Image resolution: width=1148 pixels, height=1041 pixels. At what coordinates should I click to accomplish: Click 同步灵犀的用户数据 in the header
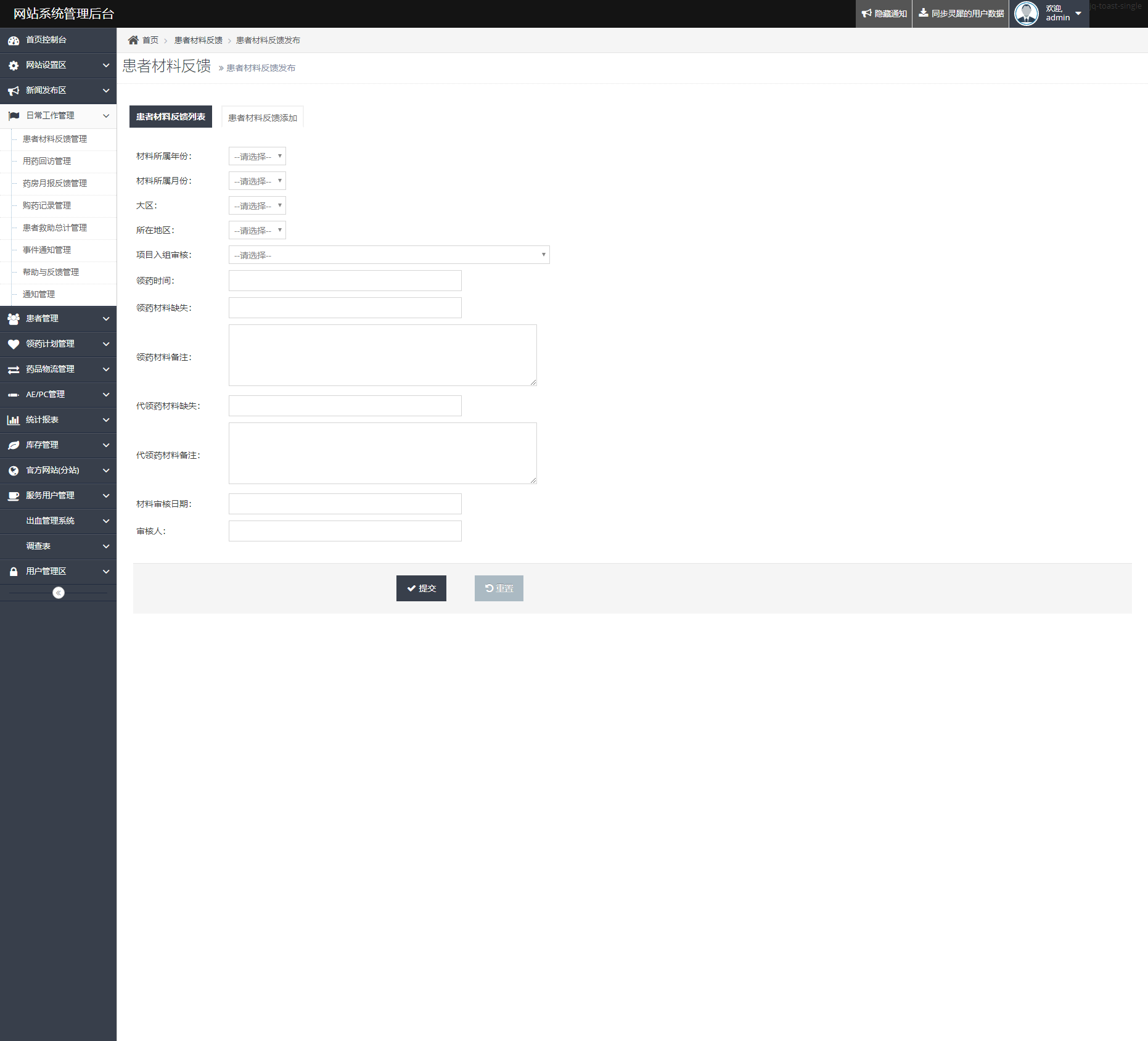[x=961, y=14]
